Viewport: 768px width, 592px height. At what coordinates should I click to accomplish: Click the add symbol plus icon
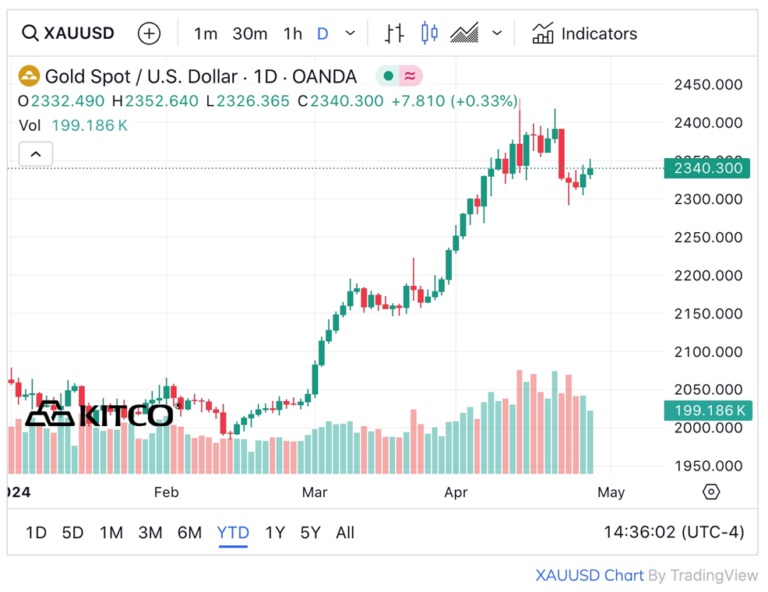(148, 33)
